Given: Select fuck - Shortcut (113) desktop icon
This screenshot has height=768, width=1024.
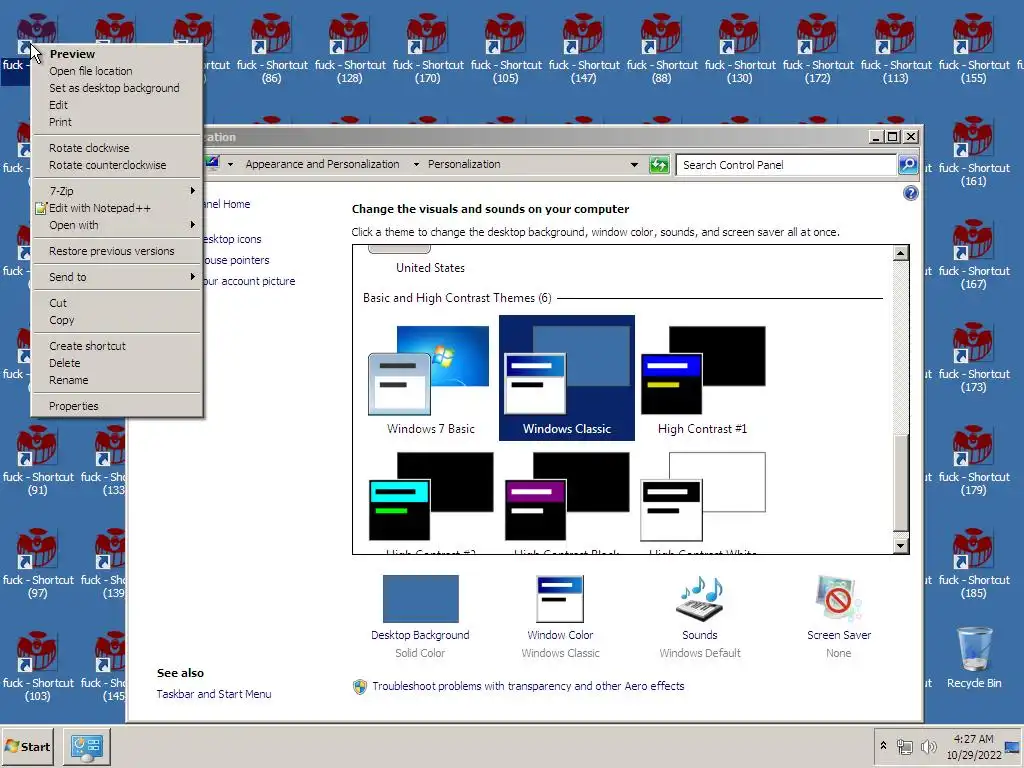Looking at the screenshot, I should pos(895,50).
